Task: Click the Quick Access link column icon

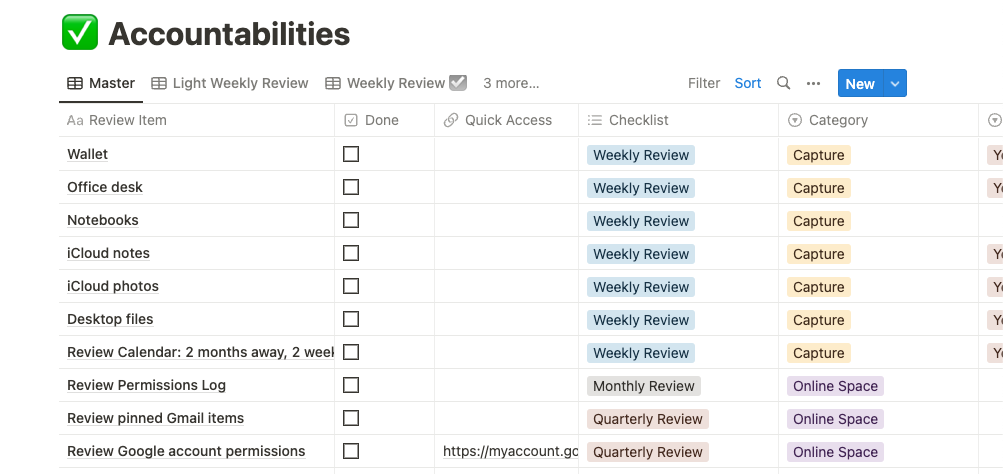Action: (x=451, y=120)
